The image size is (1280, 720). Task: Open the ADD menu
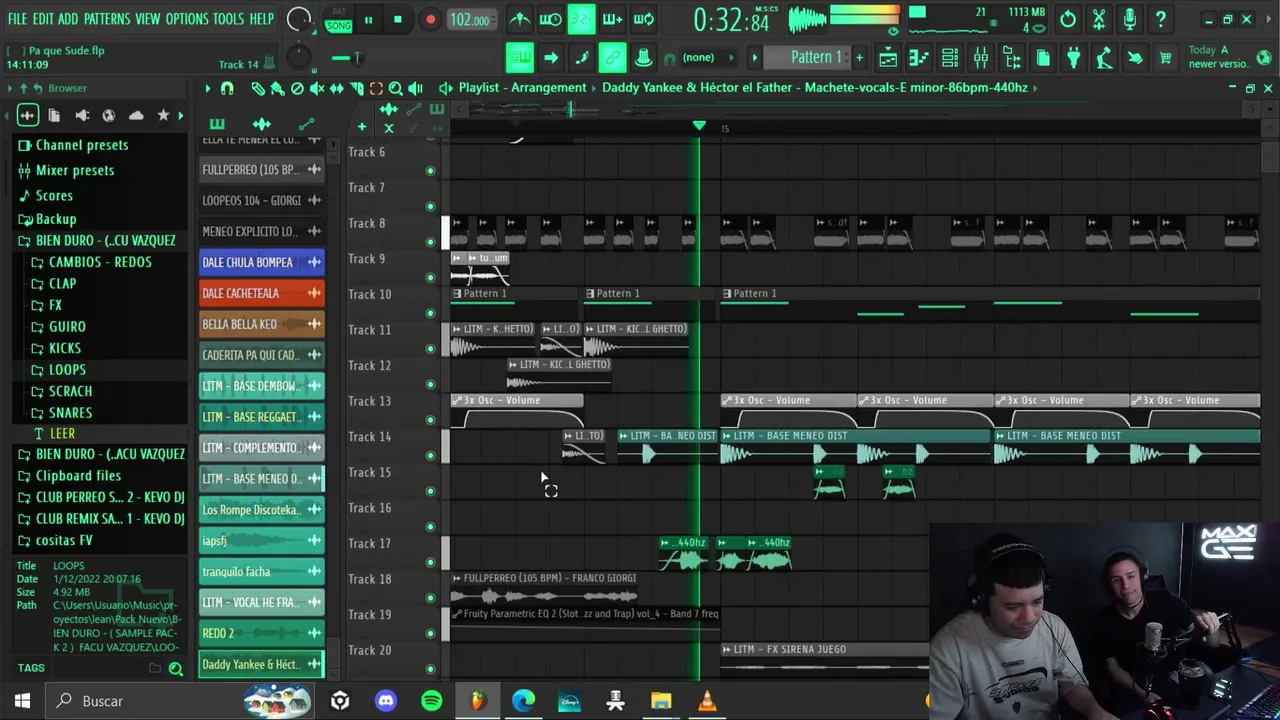click(x=68, y=19)
